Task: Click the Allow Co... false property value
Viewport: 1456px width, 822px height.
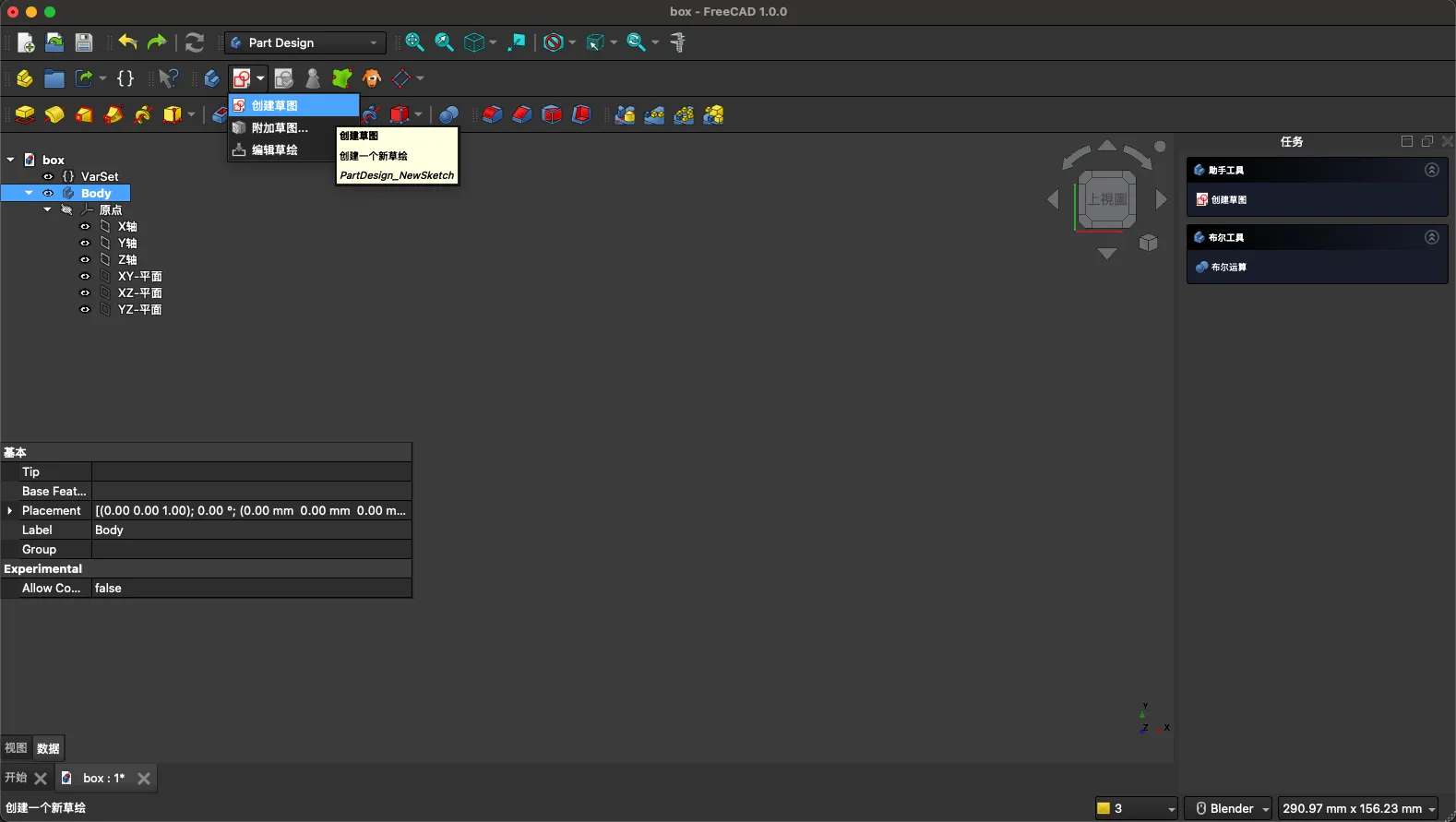Action: pos(251,588)
